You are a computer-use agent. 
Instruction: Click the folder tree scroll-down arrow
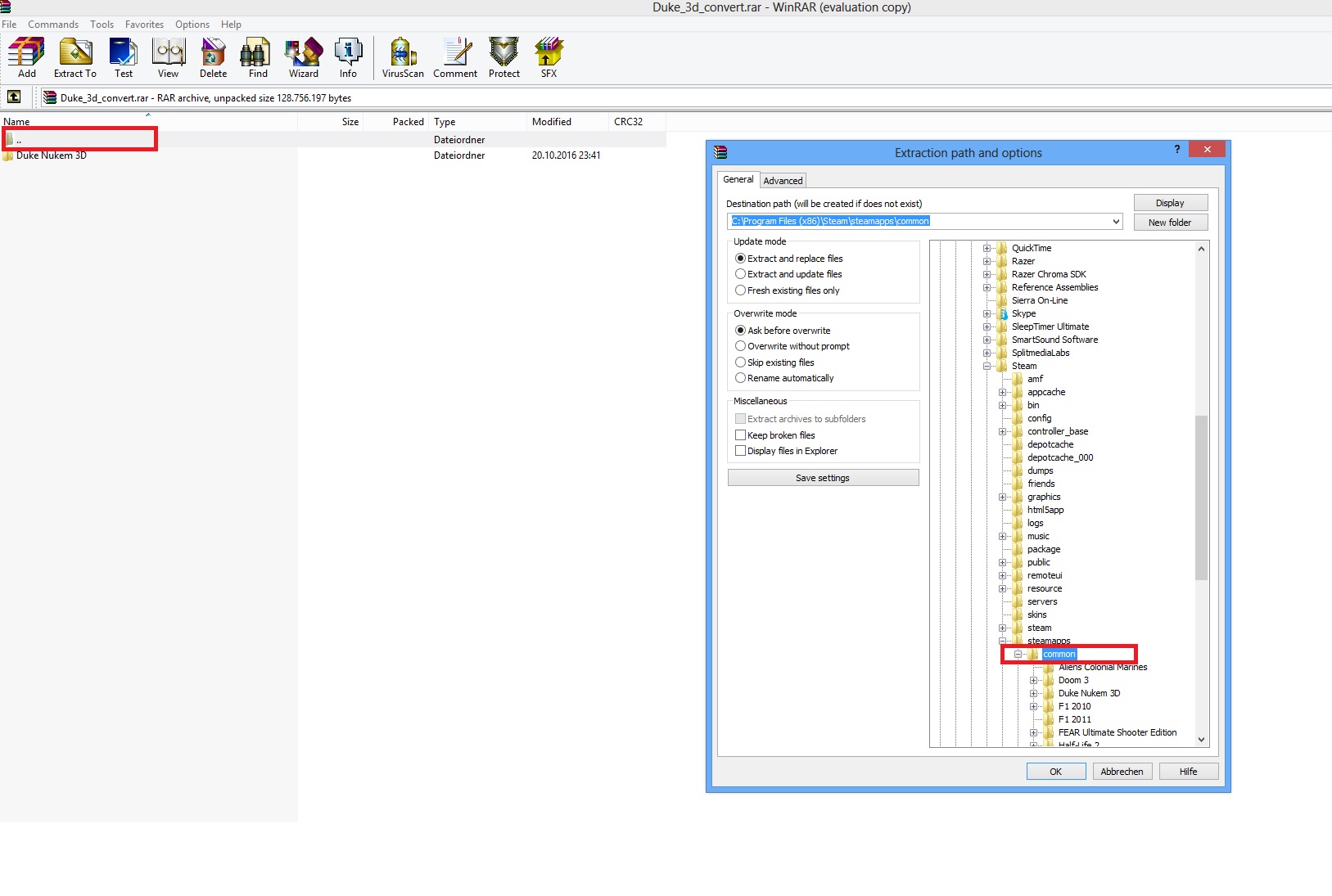click(1201, 740)
